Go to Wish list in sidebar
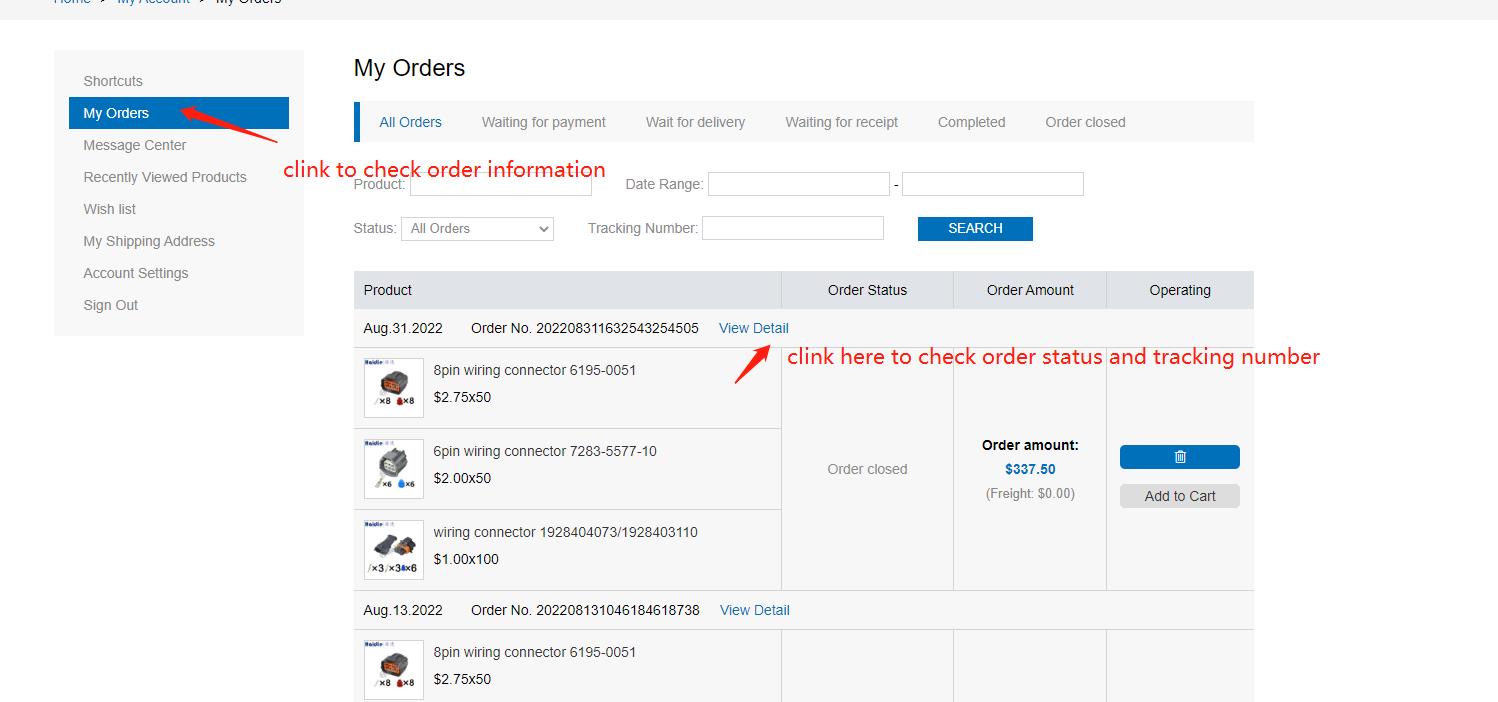Image resolution: width=1498 pixels, height=702 pixels. pos(110,209)
